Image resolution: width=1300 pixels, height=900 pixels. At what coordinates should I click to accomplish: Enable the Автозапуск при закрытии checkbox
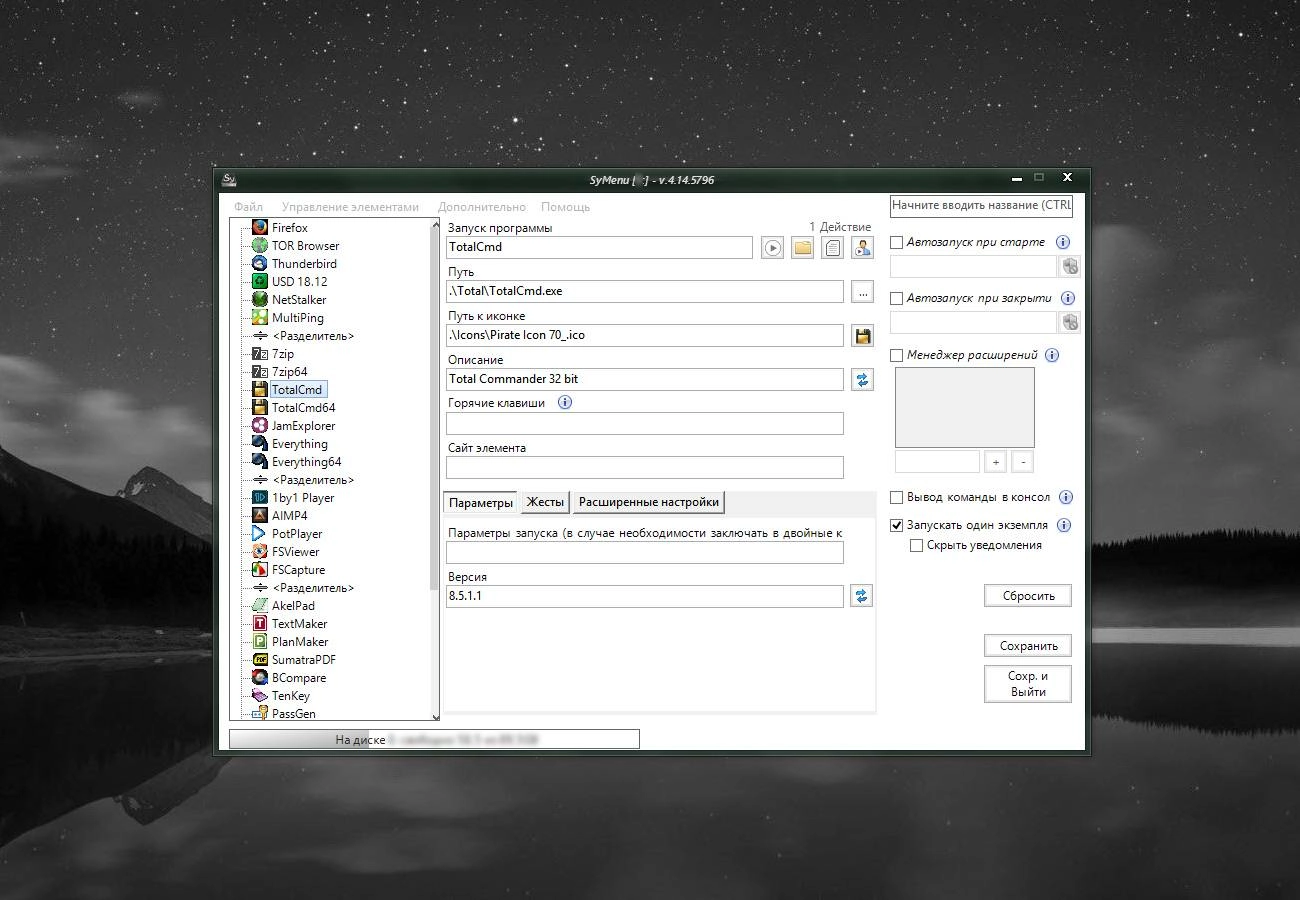[897, 298]
